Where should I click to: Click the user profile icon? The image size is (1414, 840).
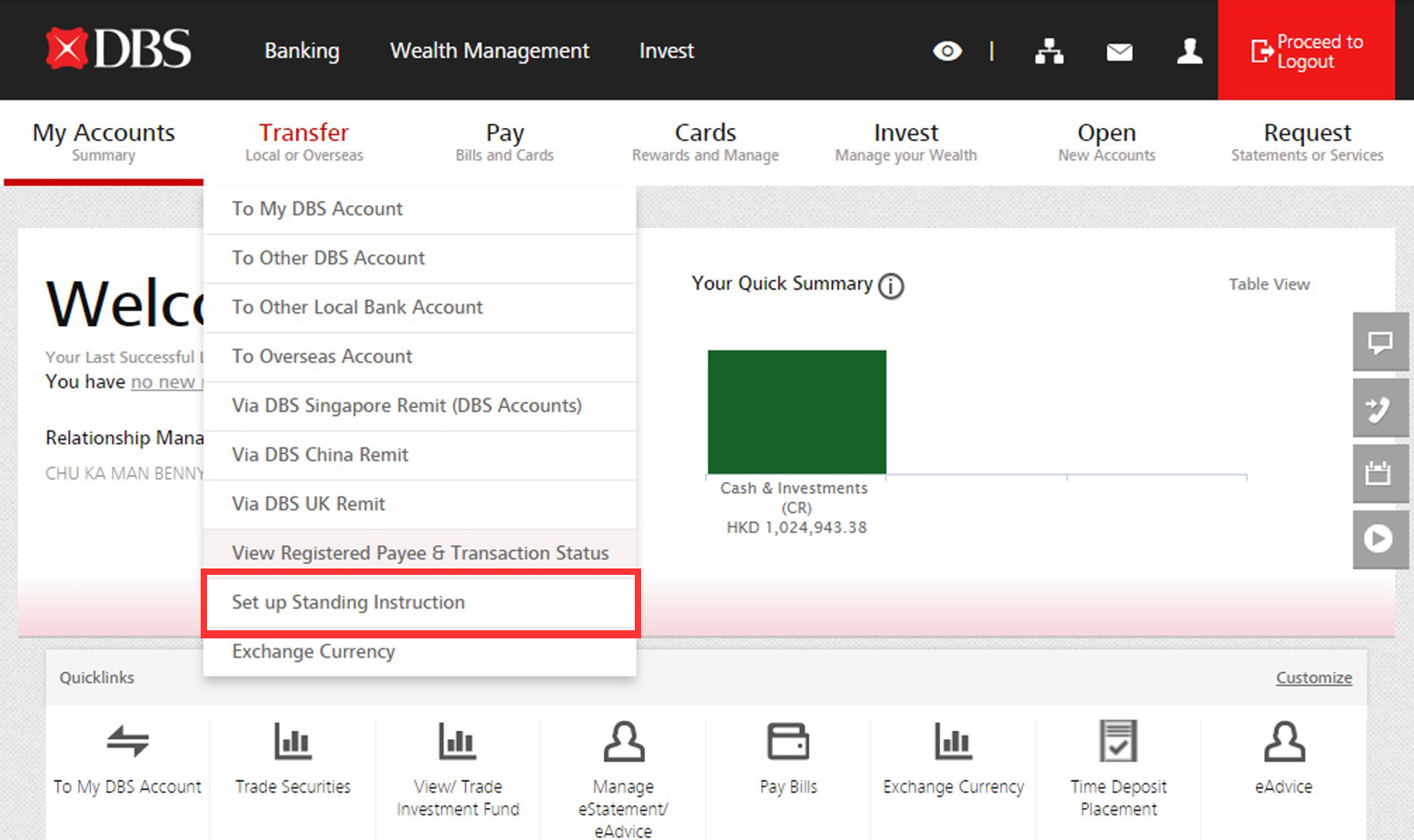pos(1189,51)
